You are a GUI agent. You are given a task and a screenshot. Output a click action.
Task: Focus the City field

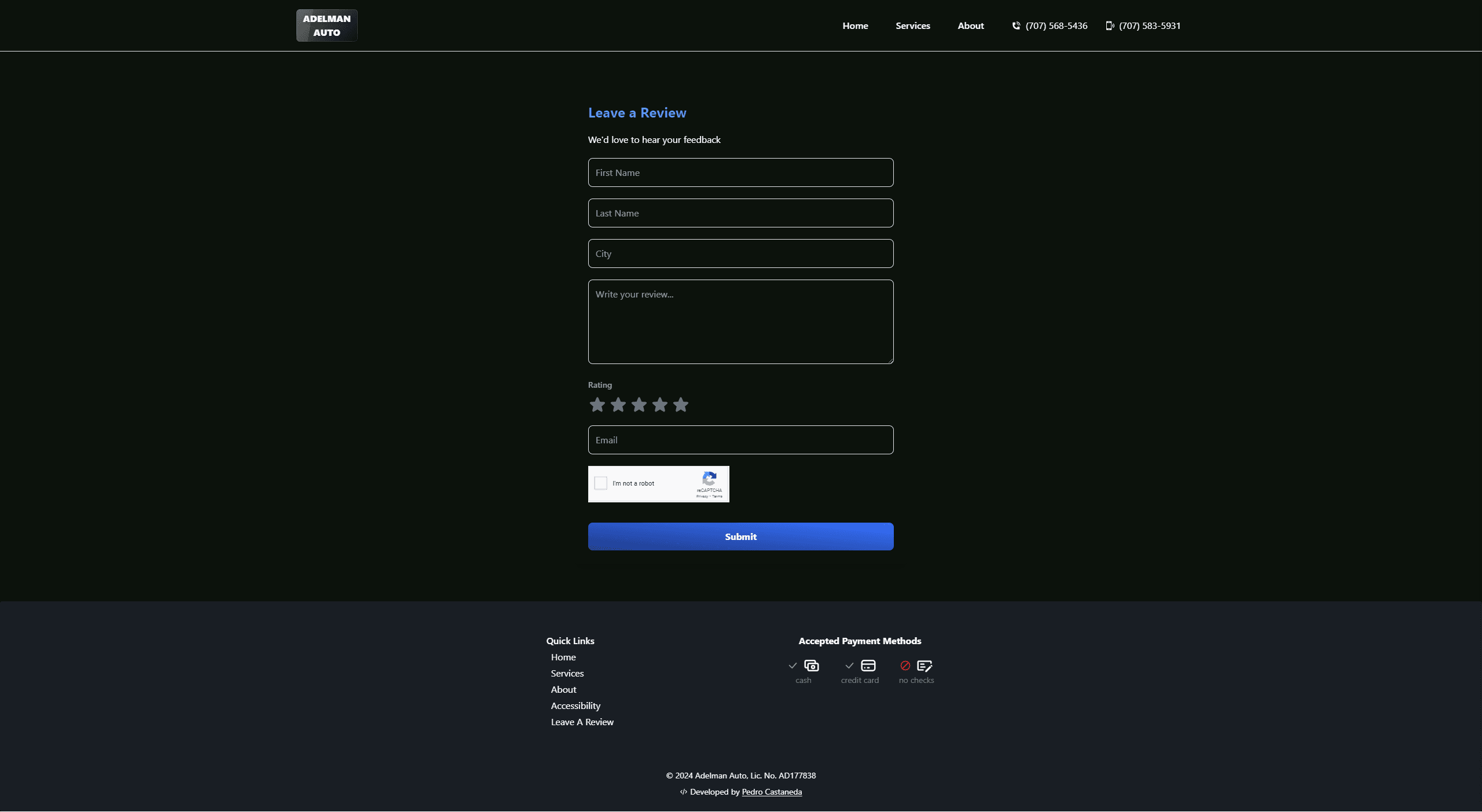[741, 253]
